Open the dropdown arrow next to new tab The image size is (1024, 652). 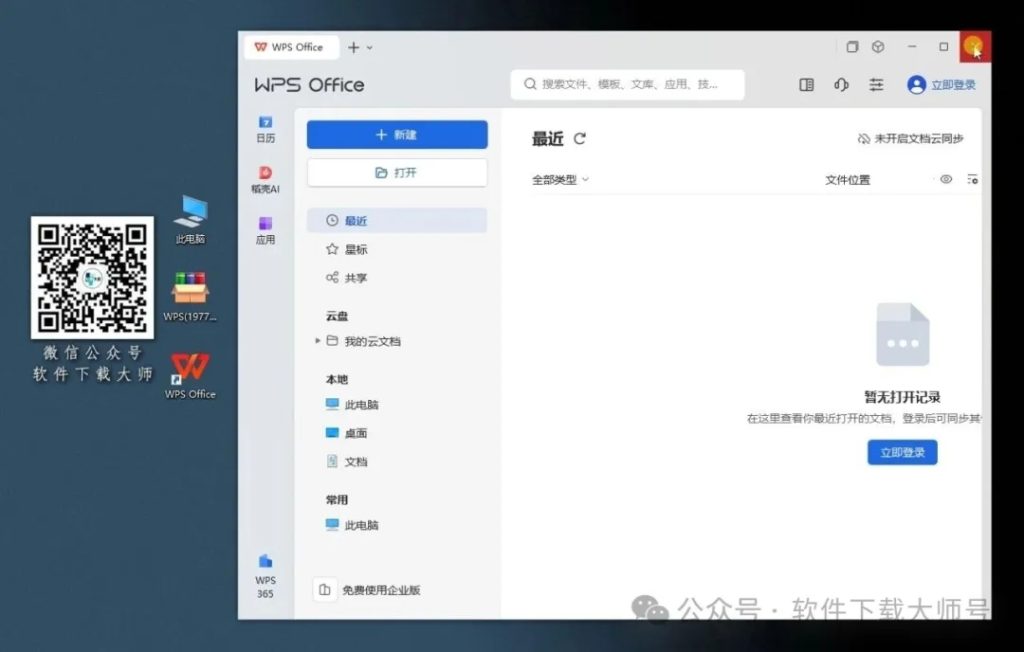point(369,47)
